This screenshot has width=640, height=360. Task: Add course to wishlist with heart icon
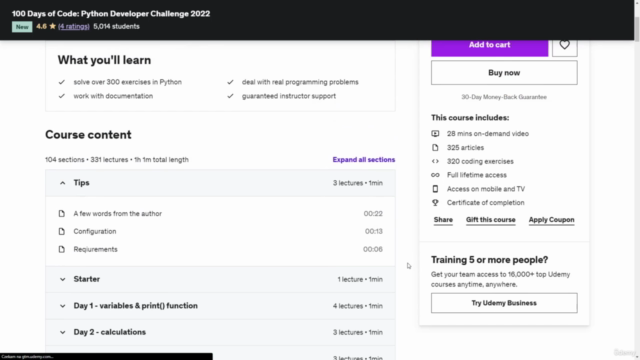coord(564,45)
